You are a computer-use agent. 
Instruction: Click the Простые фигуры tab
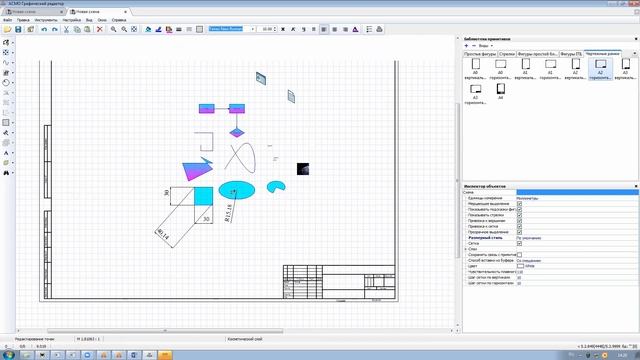[480, 54]
